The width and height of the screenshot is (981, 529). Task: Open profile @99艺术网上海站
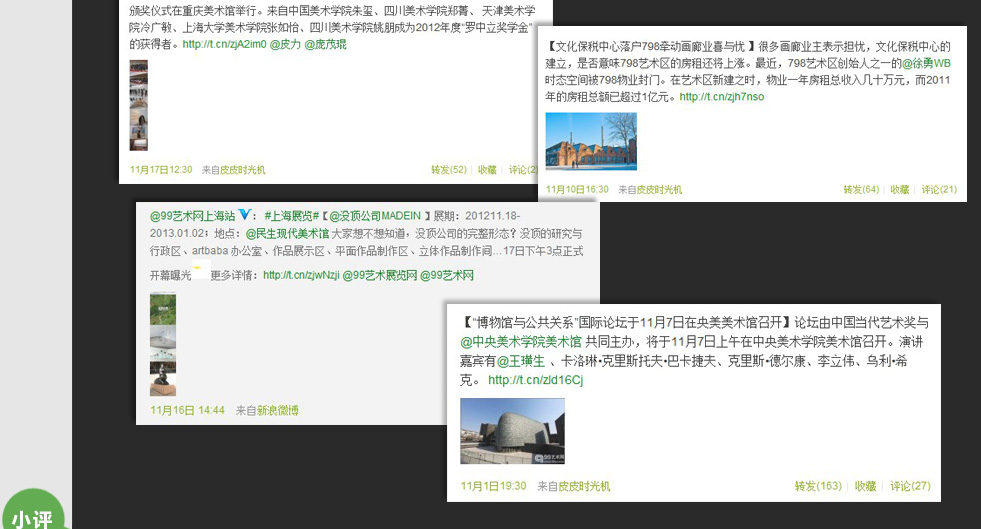[192, 216]
